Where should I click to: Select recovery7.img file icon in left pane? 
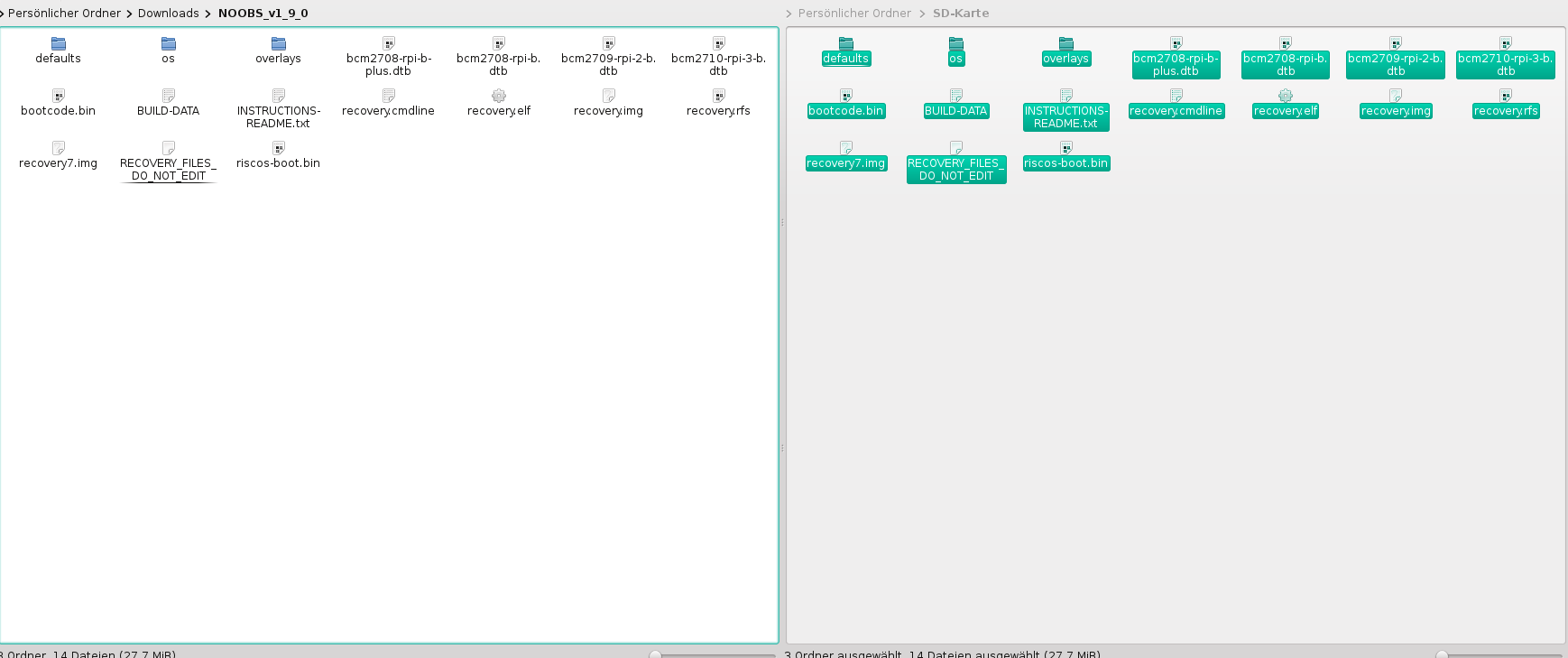point(59,148)
